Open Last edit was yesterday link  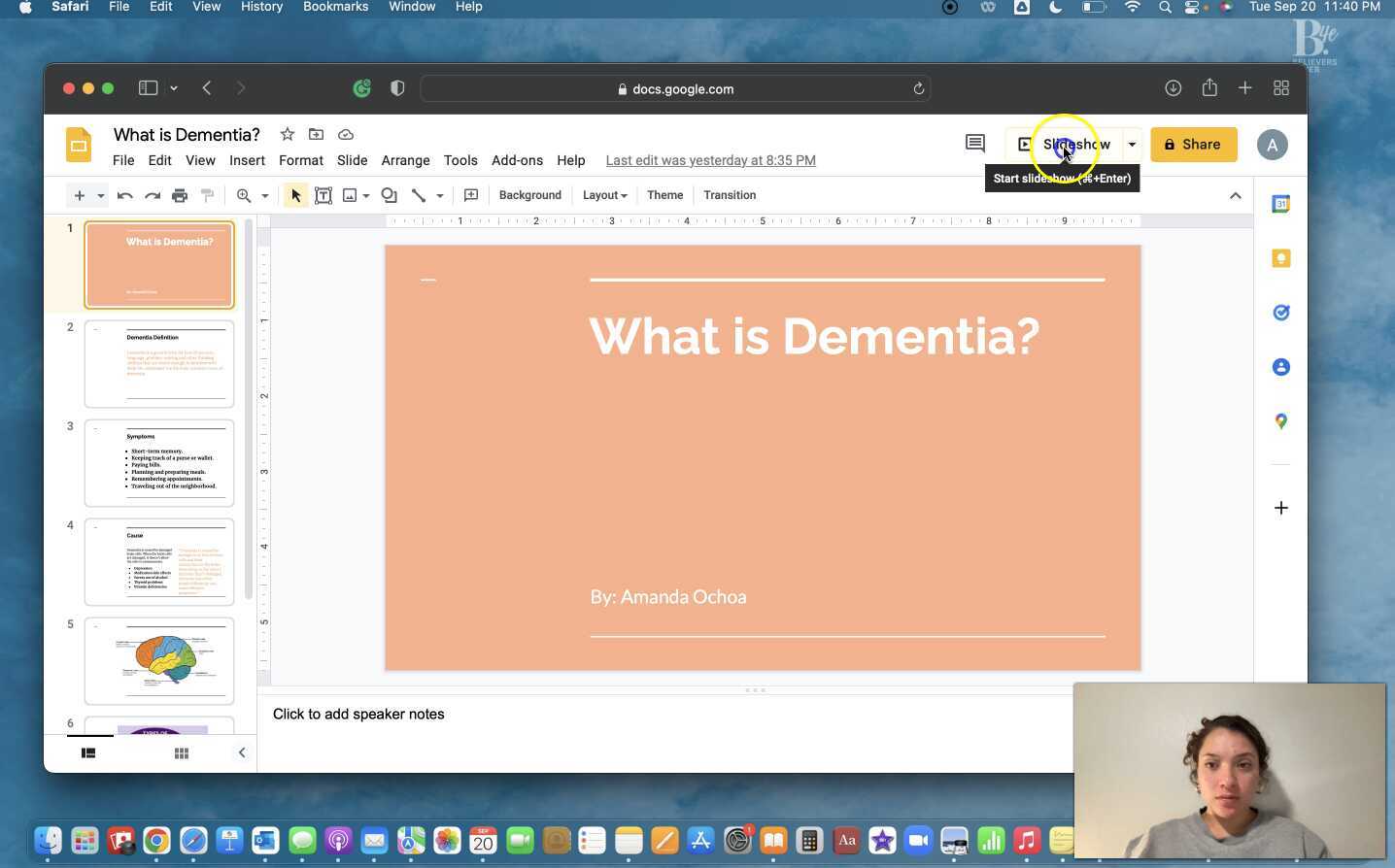click(x=710, y=160)
